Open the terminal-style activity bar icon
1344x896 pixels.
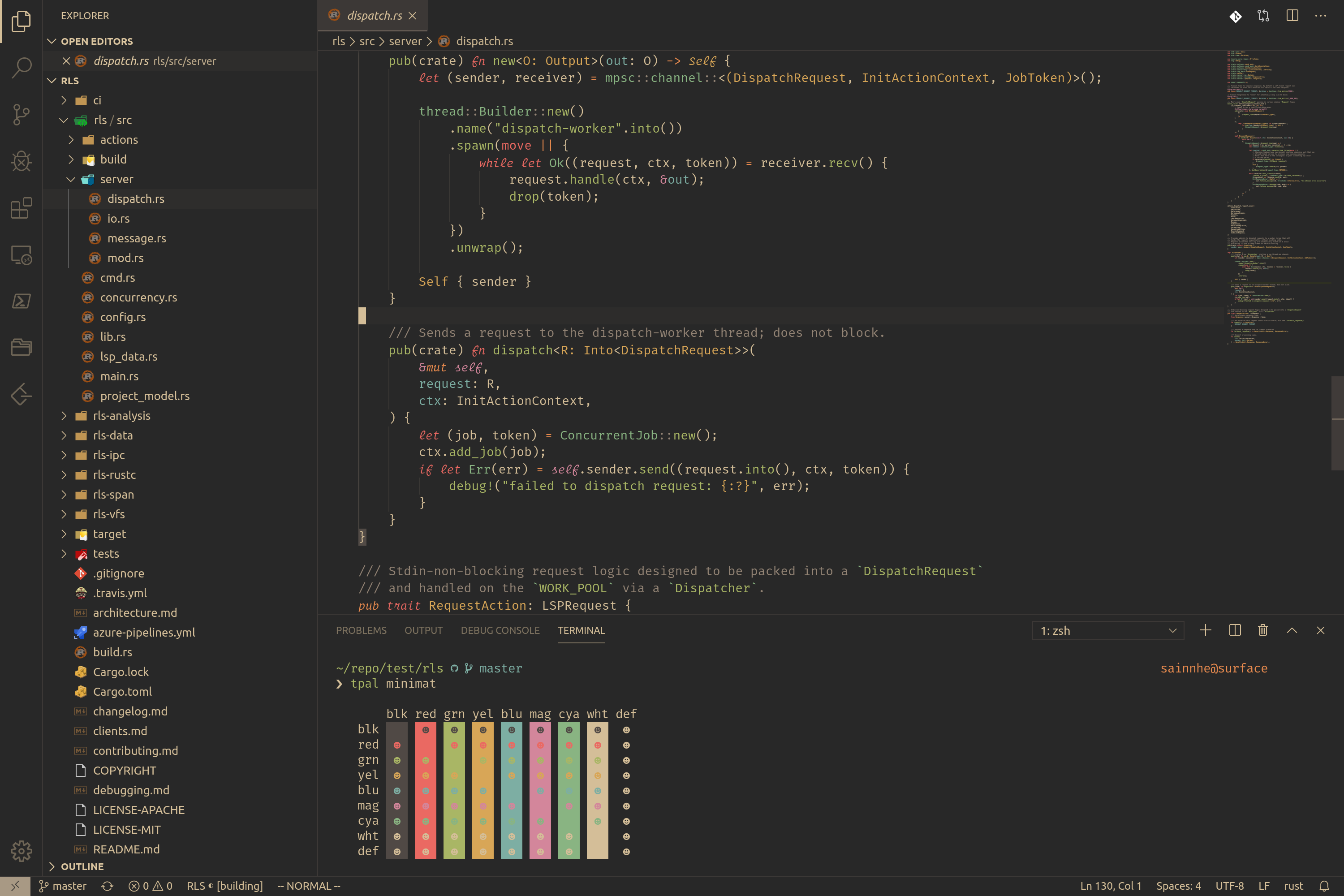pyautogui.click(x=21, y=301)
